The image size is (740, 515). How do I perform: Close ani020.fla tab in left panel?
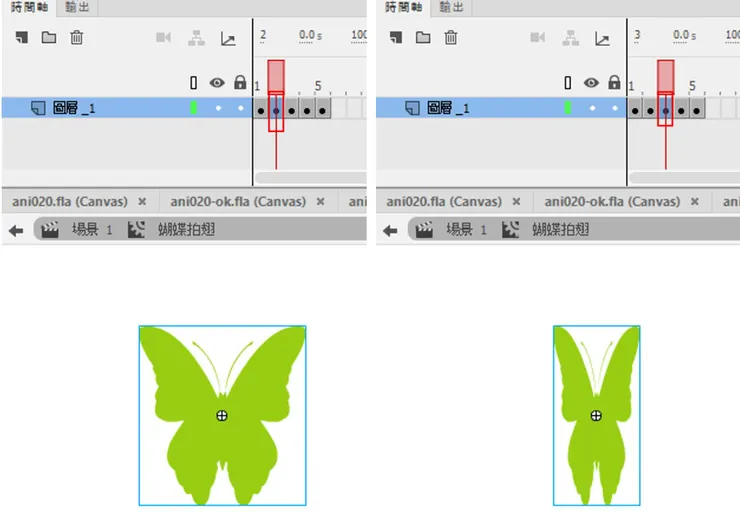point(142,202)
